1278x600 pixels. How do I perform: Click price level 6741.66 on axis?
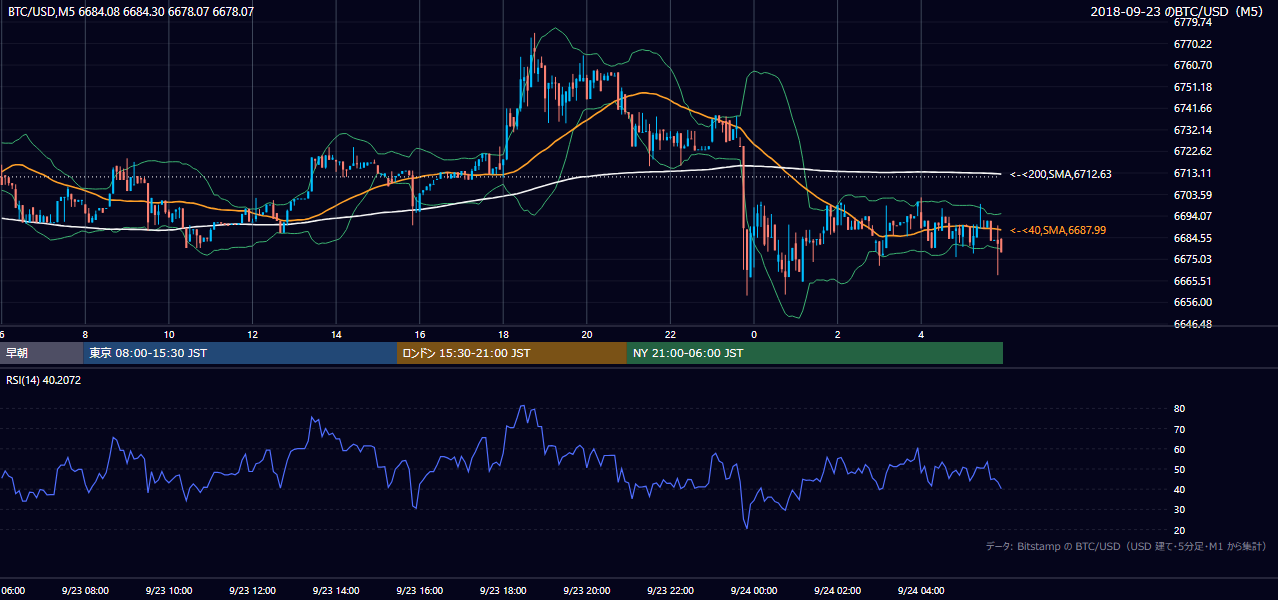pyautogui.click(x=1192, y=108)
